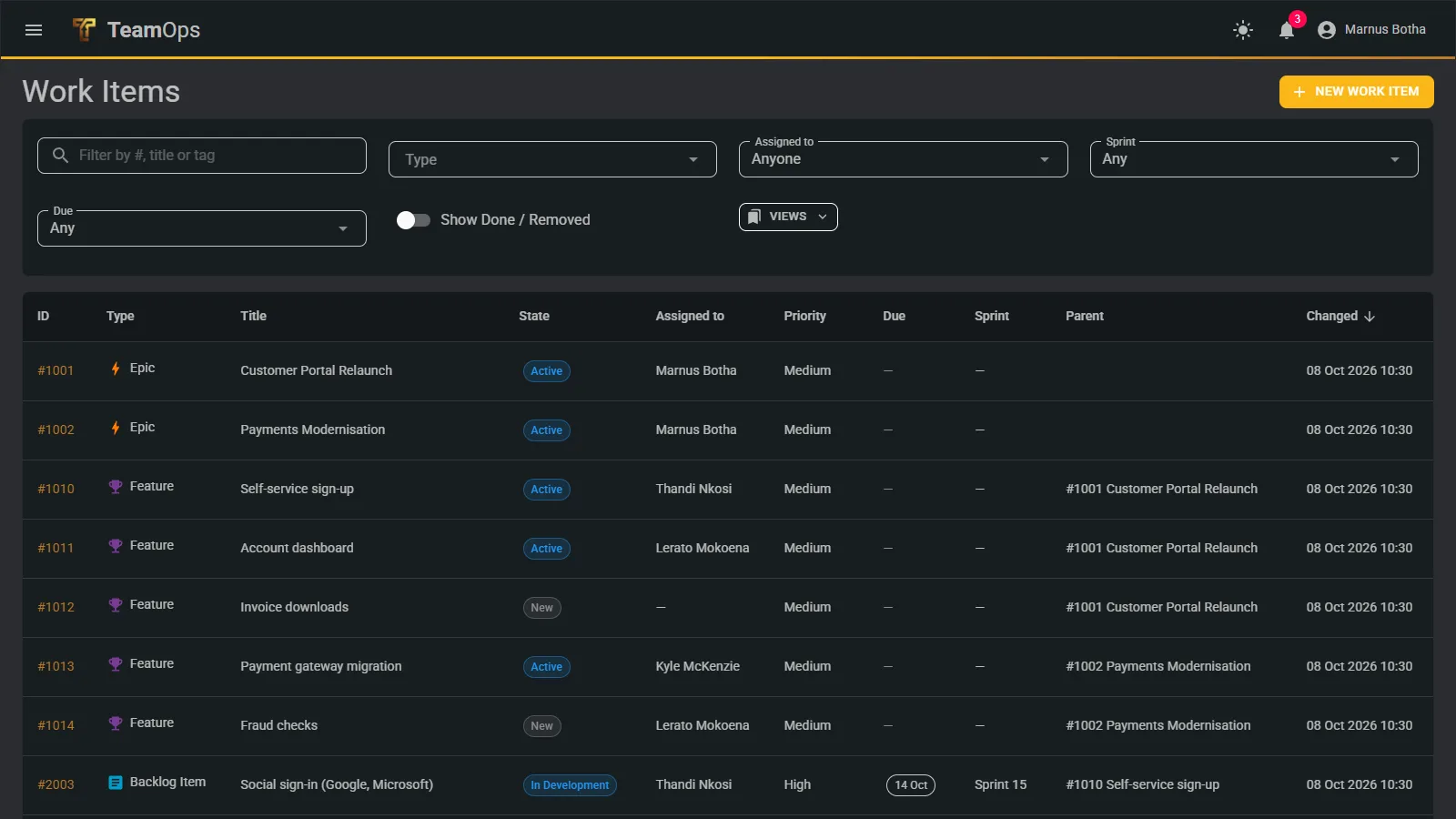Click the Backlog Item icon for #2003
1456x819 pixels.
116,783
